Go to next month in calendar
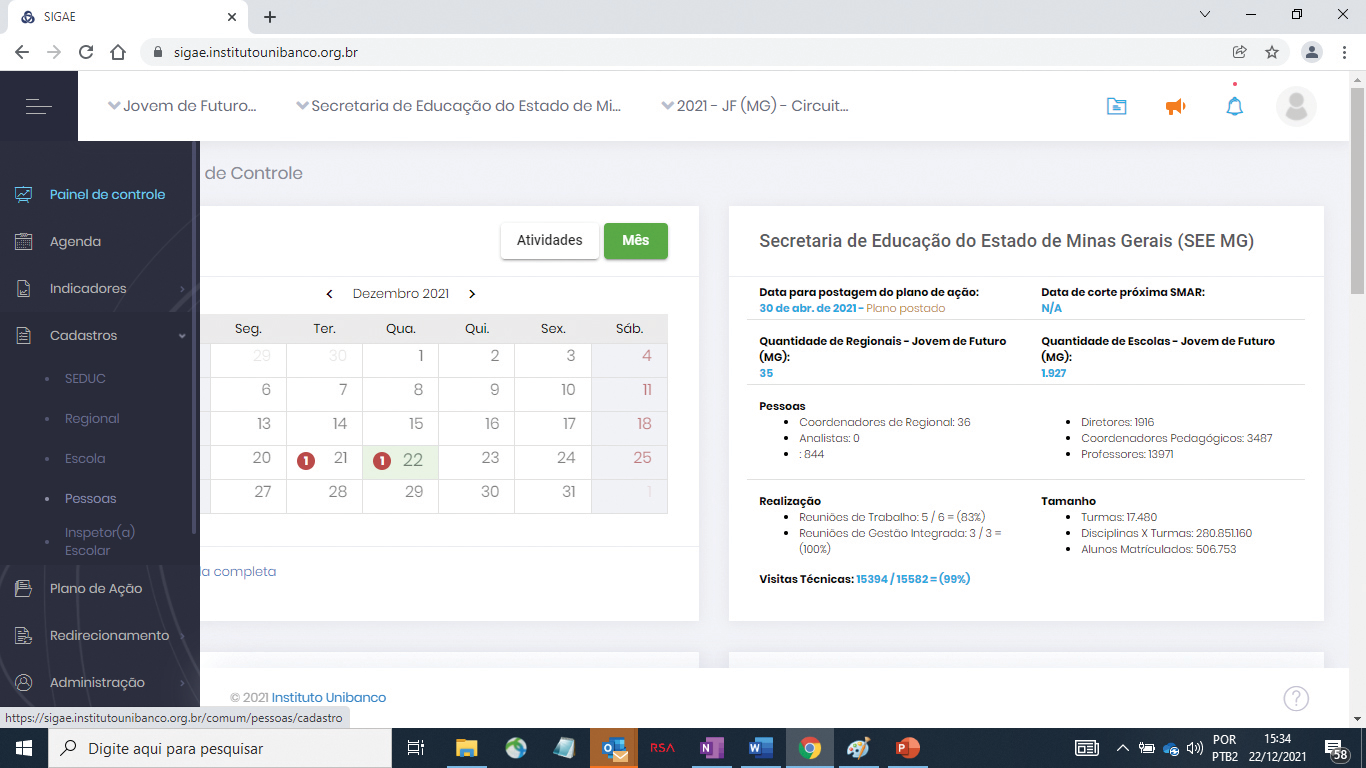This screenshot has width=1366, height=768. 472,294
